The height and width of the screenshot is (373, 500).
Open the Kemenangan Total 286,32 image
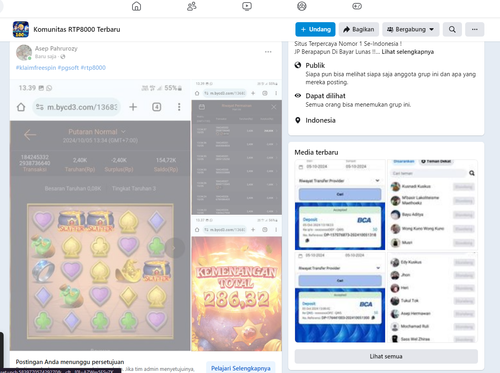point(237,283)
